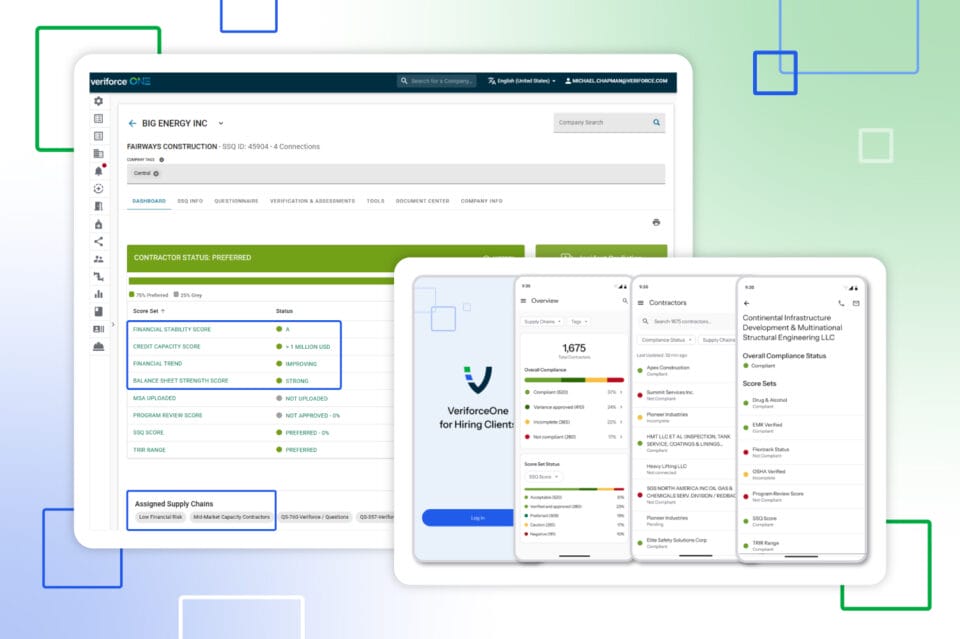Expand the Big Energy Inc dropdown chevron
The height and width of the screenshot is (639, 960).
point(221,124)
